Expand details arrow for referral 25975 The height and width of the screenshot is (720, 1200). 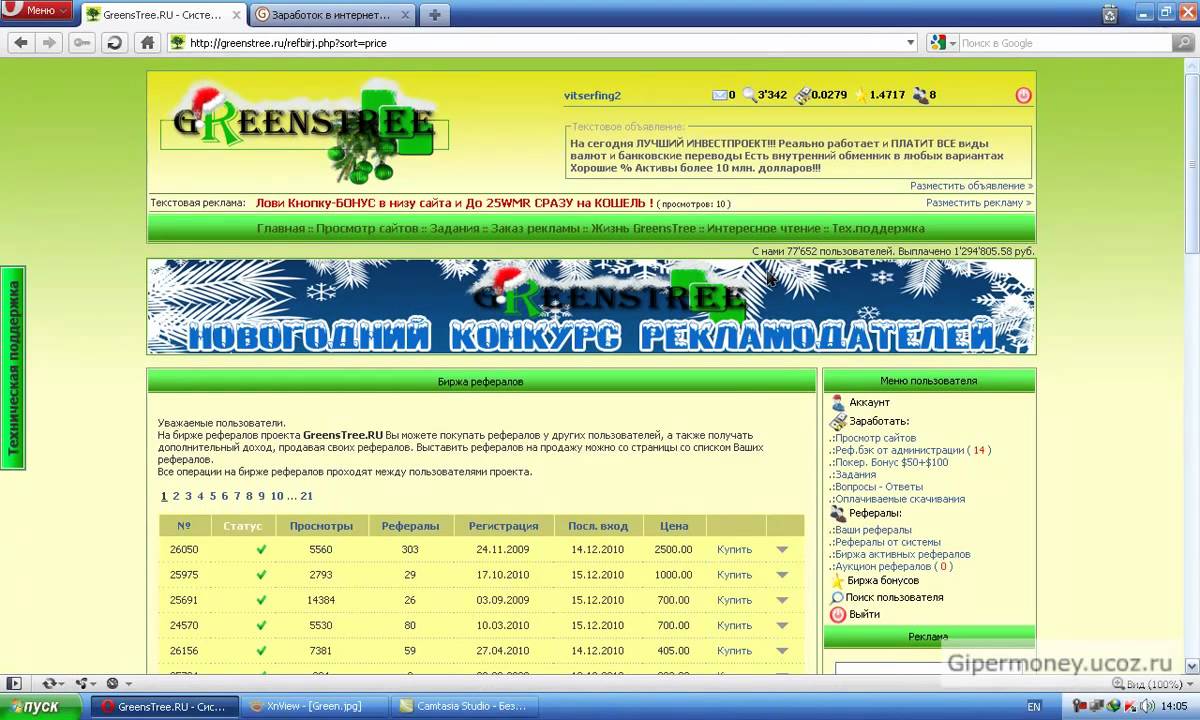click(x=782, y=575)
